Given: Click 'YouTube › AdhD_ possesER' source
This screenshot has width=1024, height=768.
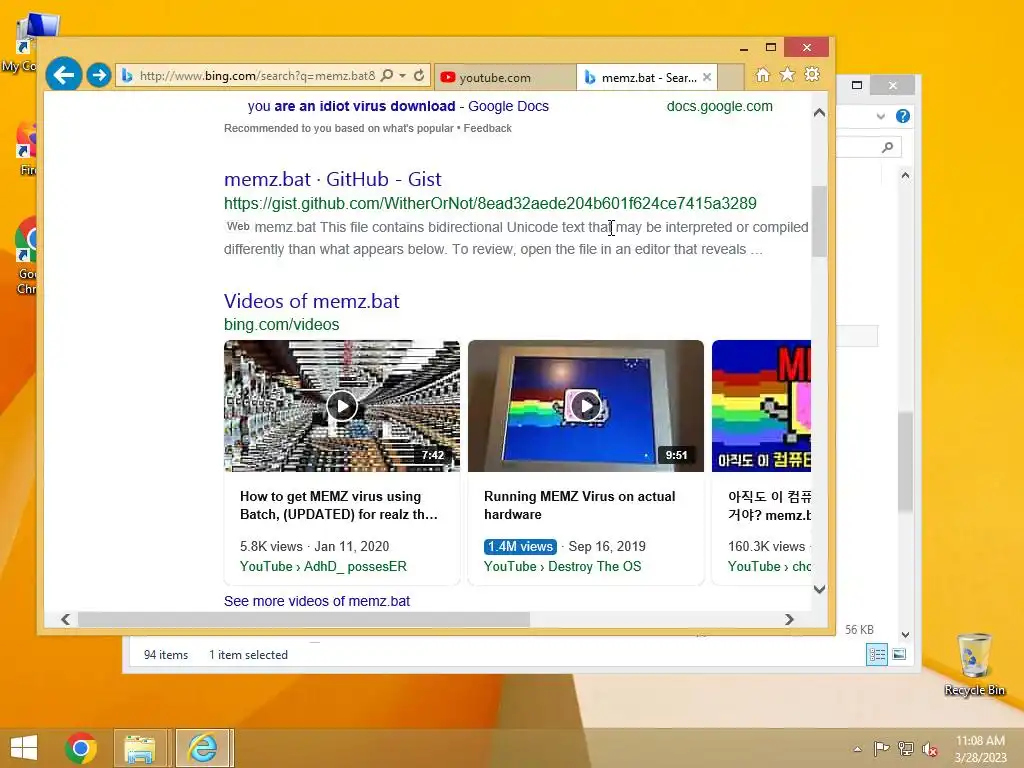Looking at the screenshot, I should coord(323,567).
